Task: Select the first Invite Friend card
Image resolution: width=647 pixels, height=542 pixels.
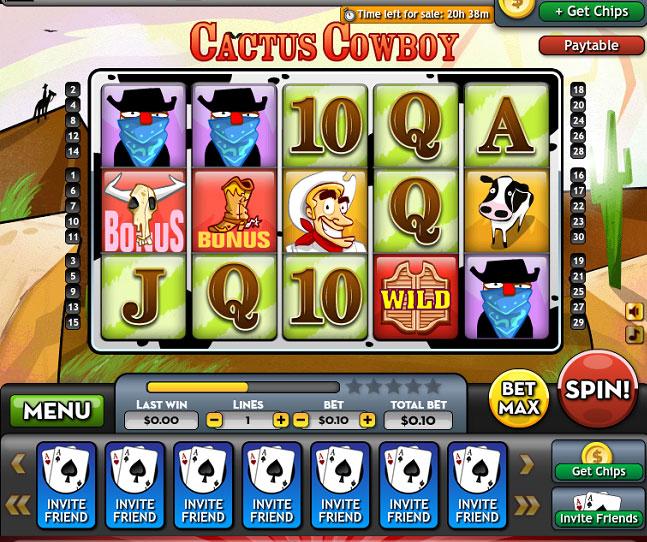Action: [66, 485]
